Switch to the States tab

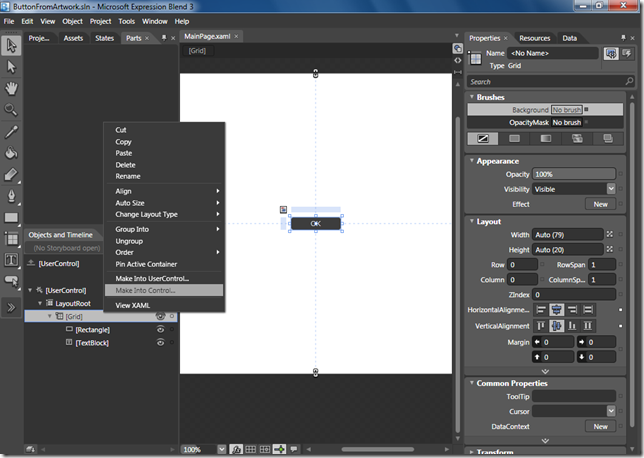[x=104, y=38]
